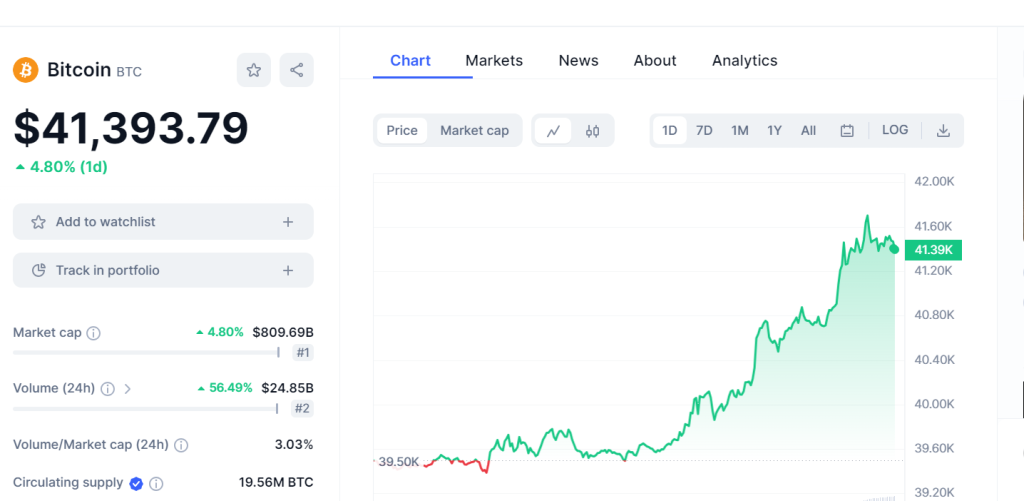1024x501 pixels.
Task: Toggle LOG scale on chart
Action: (x=895, y=130)
